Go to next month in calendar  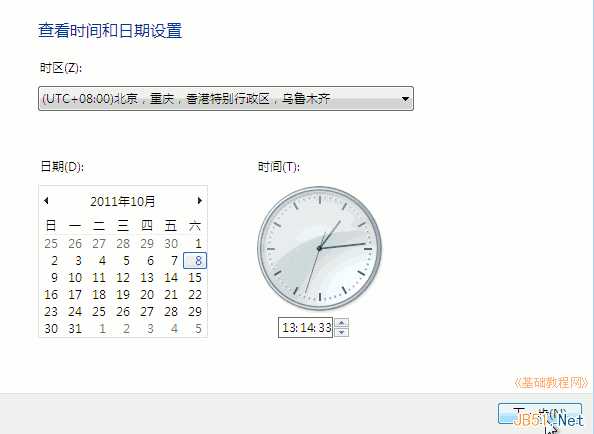point(200,201)
